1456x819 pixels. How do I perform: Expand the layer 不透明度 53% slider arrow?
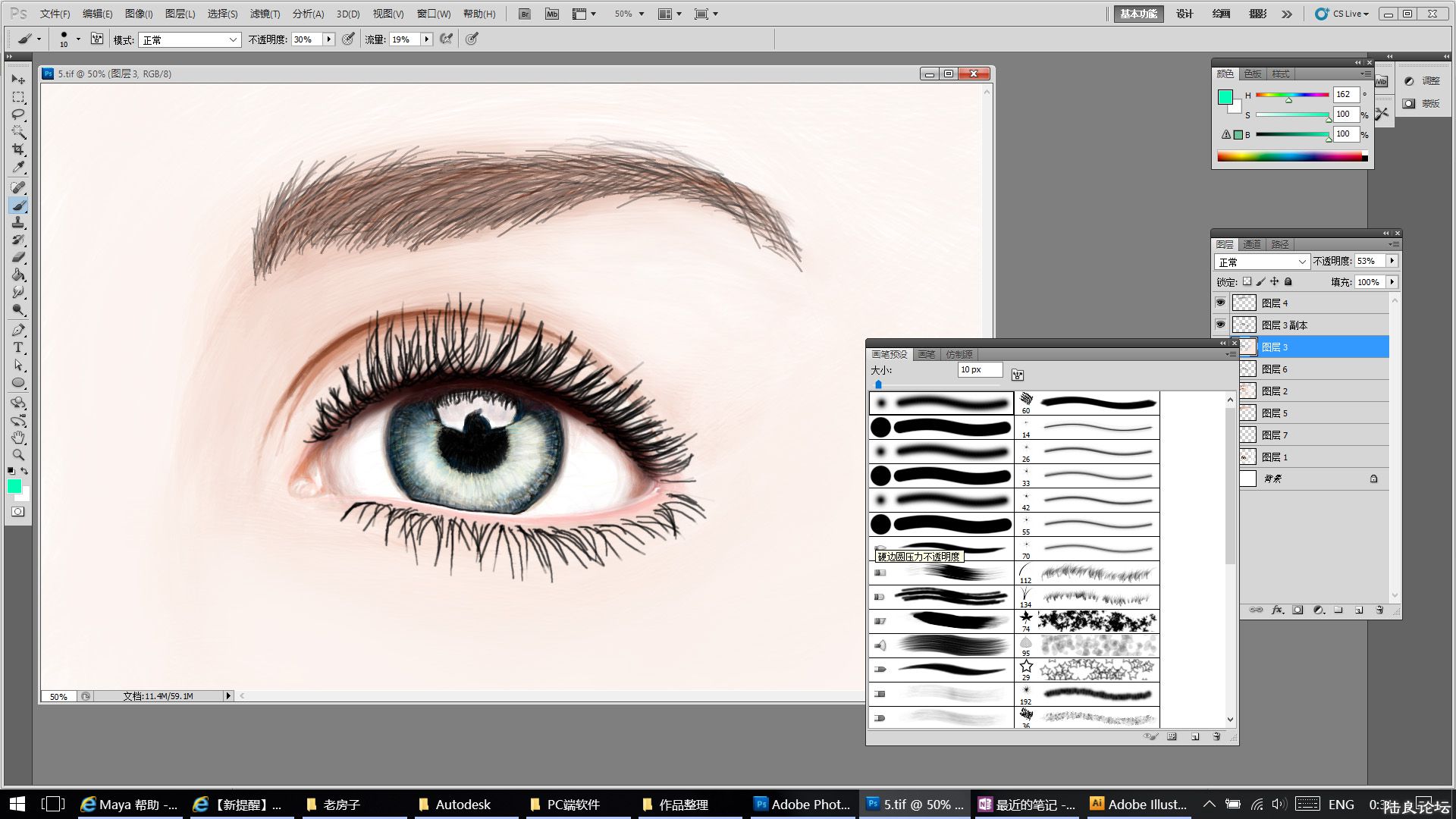1392,261
